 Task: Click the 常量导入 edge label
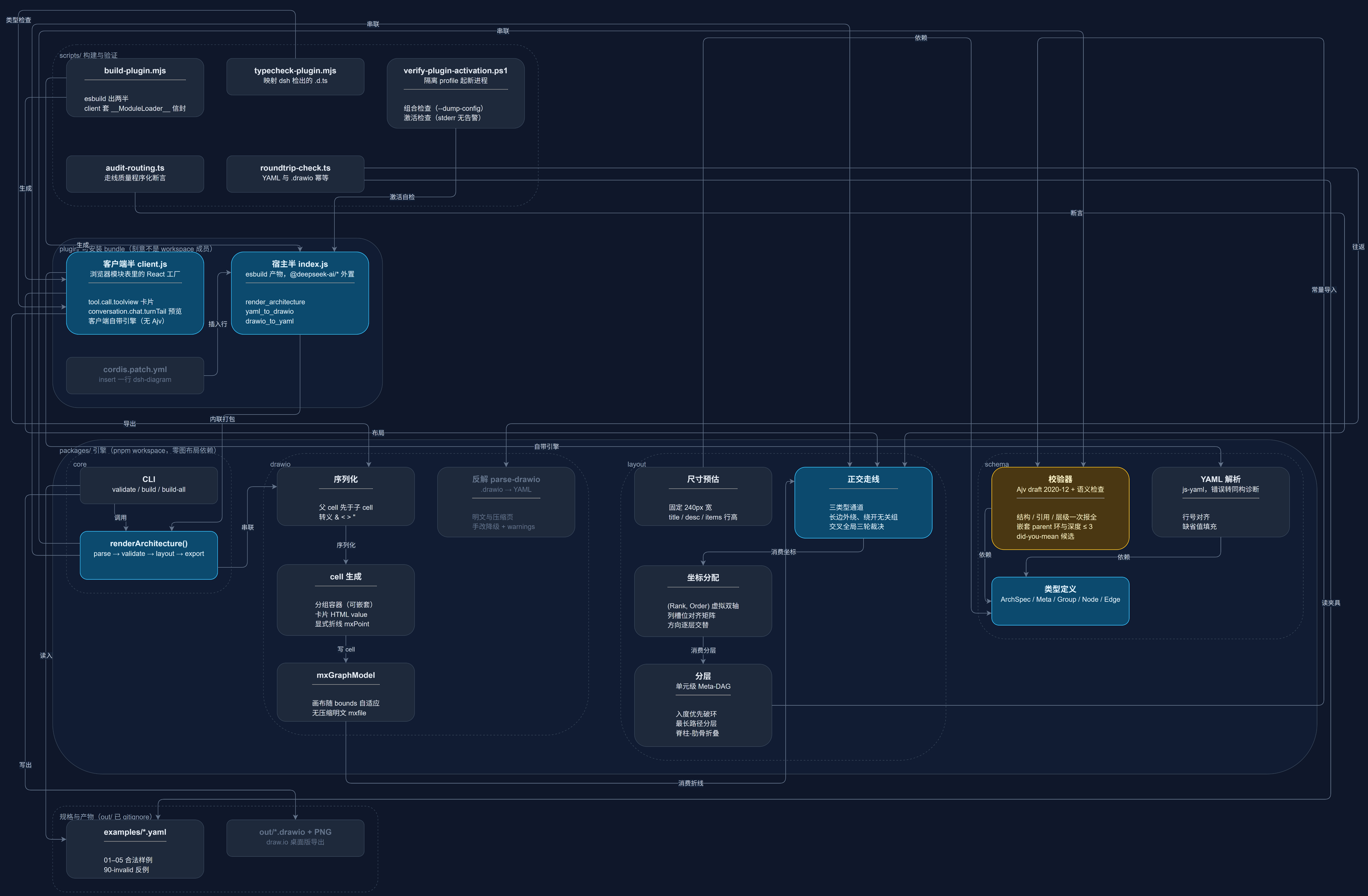1324,290
